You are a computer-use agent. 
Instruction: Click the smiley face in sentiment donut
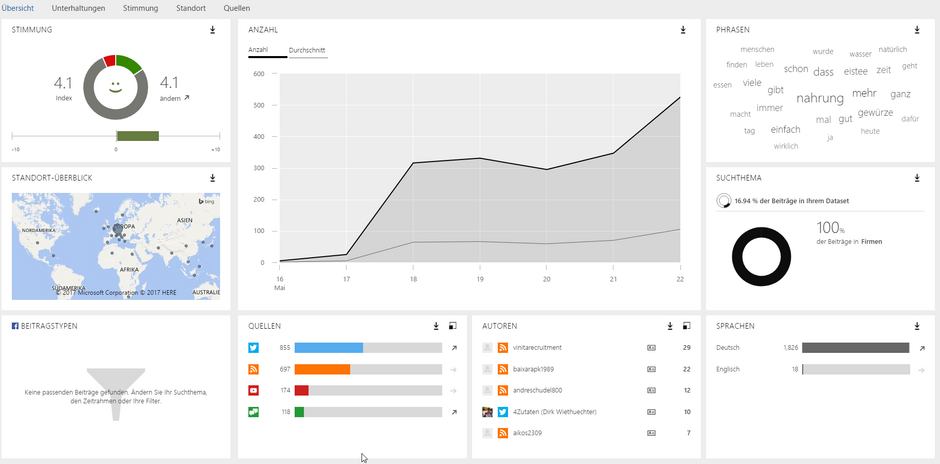coord(116,86)
